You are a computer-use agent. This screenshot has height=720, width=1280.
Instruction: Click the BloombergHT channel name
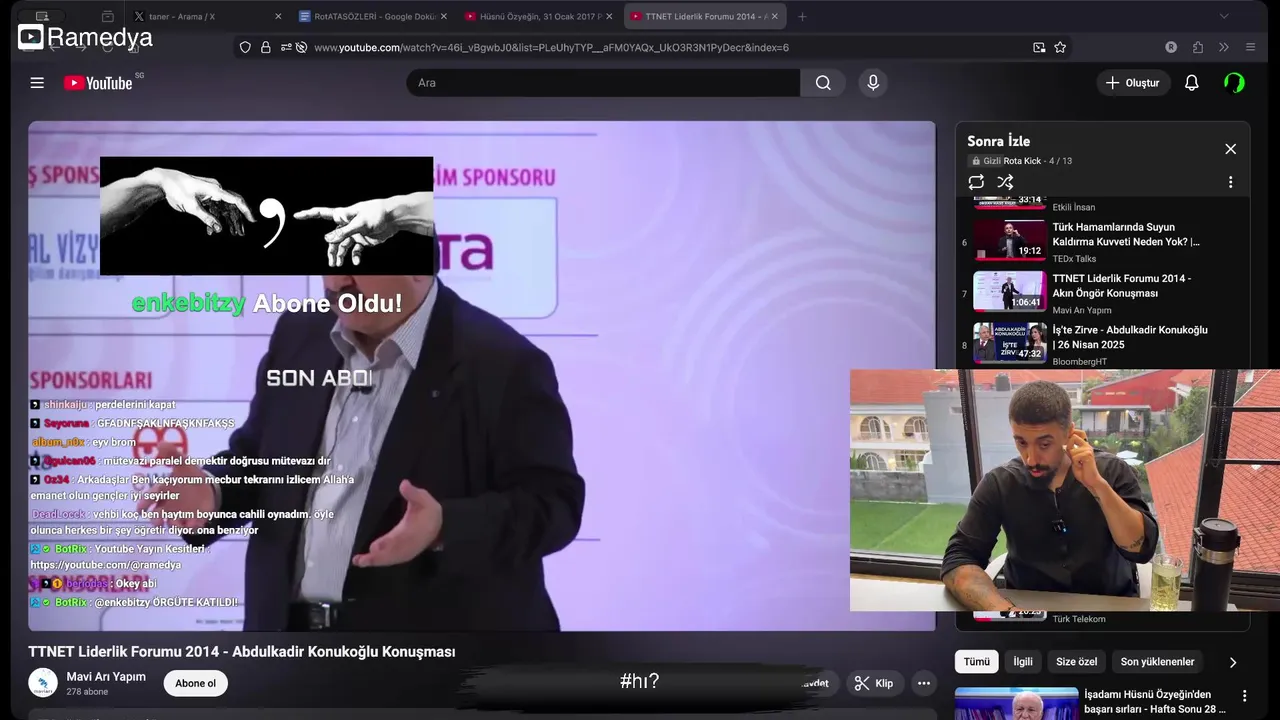pos(1079,362)
